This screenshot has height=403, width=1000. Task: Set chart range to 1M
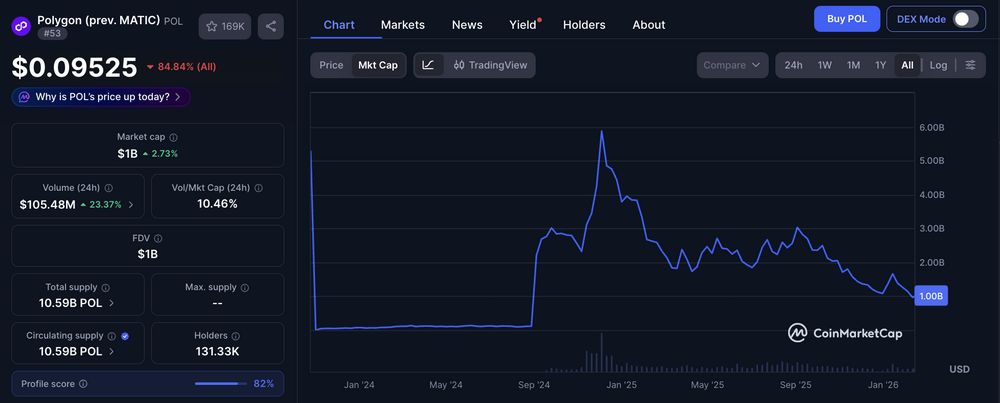853,65
